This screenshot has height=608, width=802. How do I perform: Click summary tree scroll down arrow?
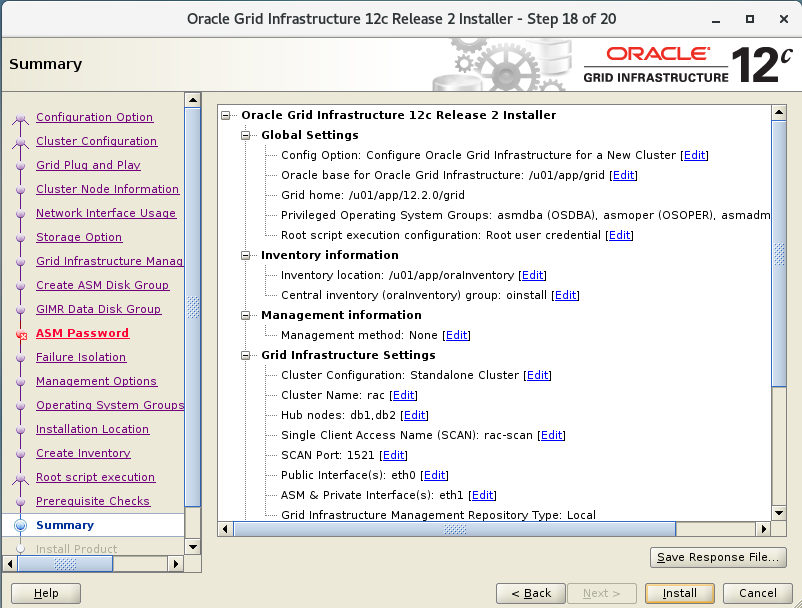778,513
